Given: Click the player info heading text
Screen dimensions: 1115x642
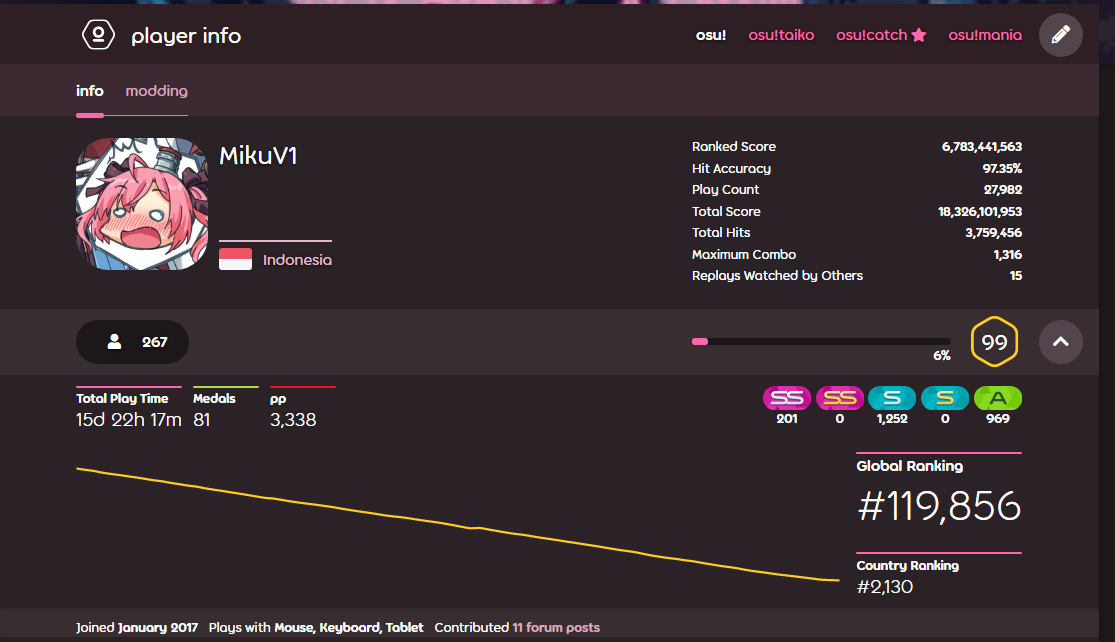Looking at the screenshot, I should [x=186, y=36].
